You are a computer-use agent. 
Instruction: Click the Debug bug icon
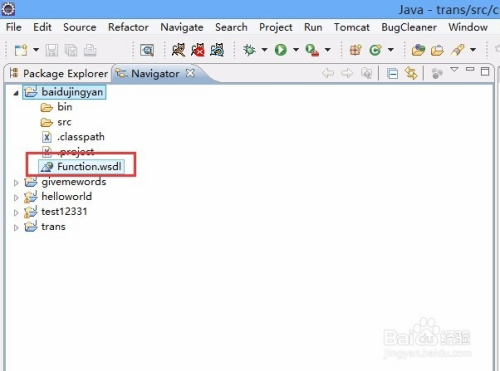(249, 50)
